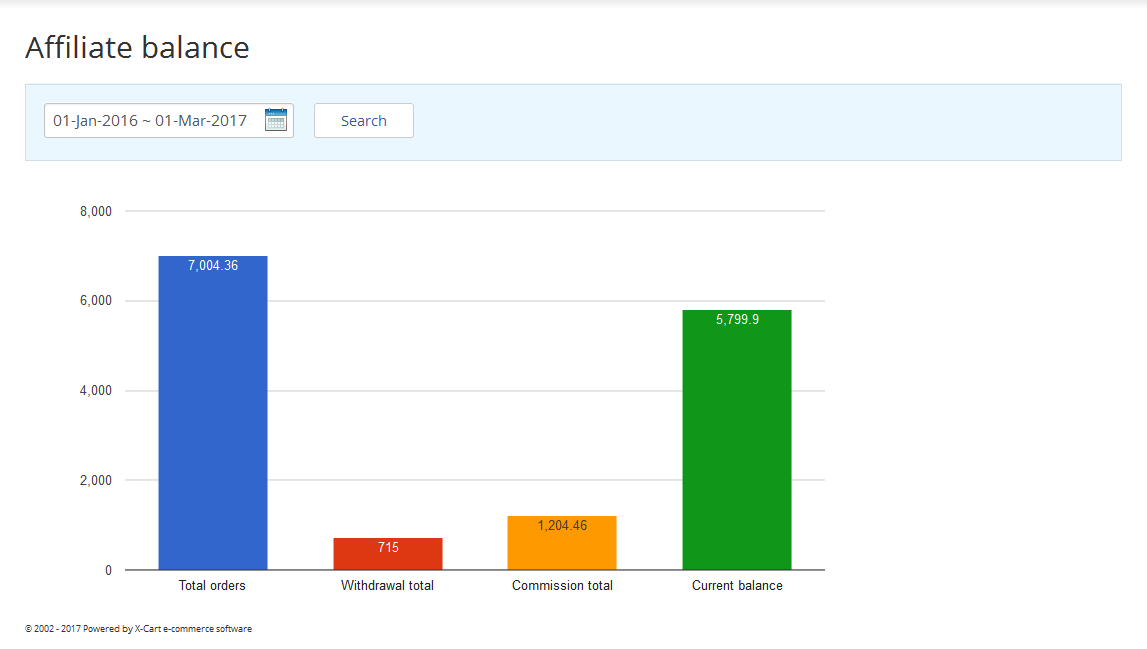
Task: Click the 5,799.9 value label
Action: tap(737, 320)
